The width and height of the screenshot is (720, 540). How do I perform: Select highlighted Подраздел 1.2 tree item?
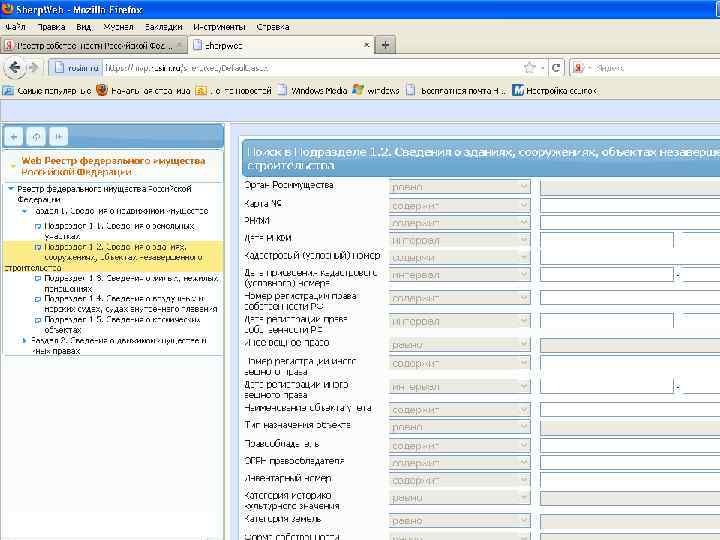point(113,257)
